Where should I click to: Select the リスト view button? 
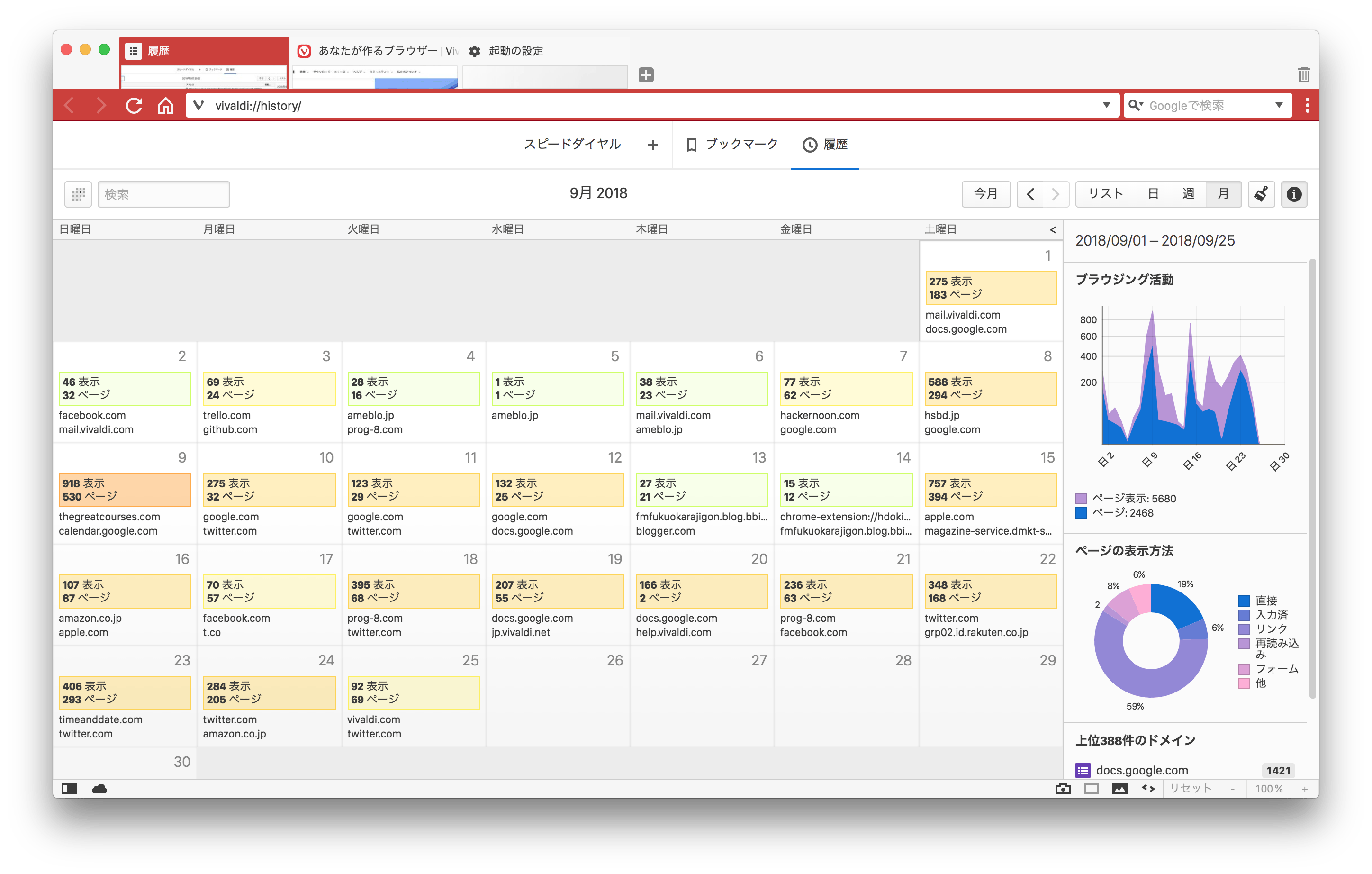coord(1105,194)
